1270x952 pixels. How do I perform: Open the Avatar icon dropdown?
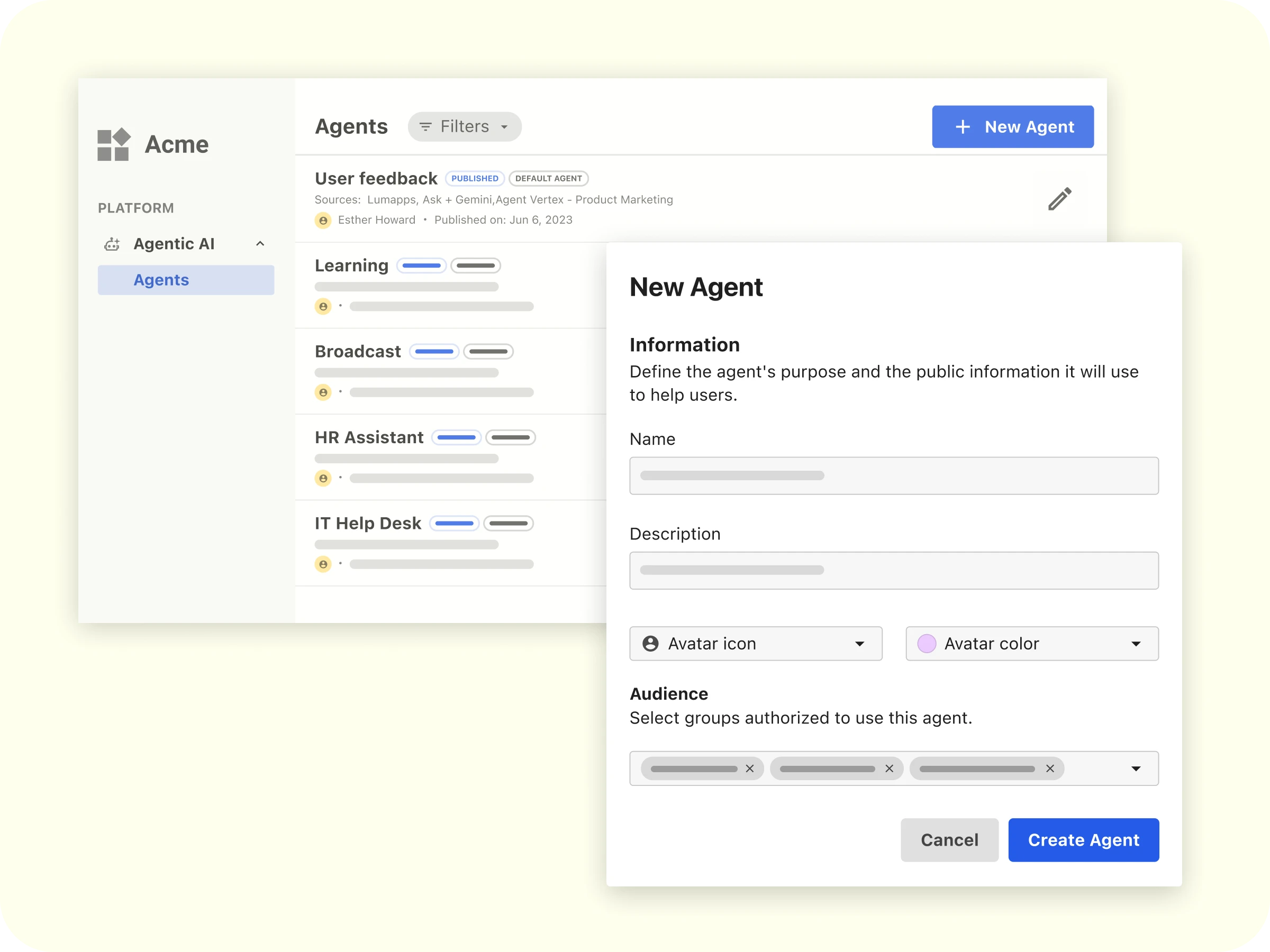tap(756, 644)
